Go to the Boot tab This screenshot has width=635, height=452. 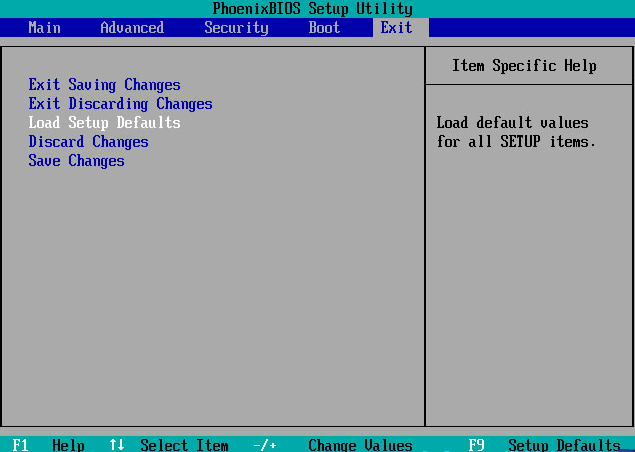324,28
